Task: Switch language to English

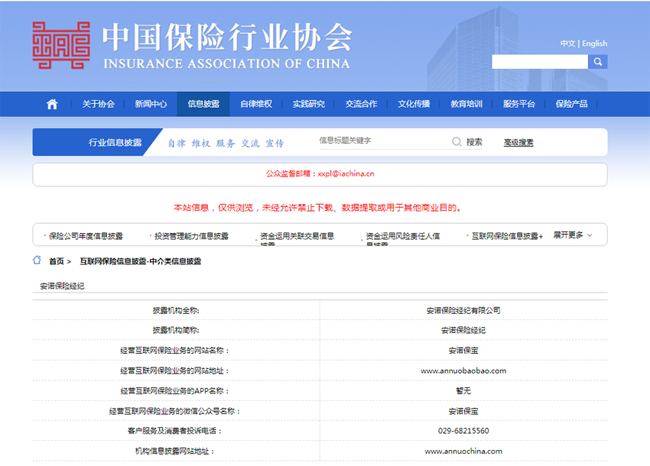Action: 594,44
